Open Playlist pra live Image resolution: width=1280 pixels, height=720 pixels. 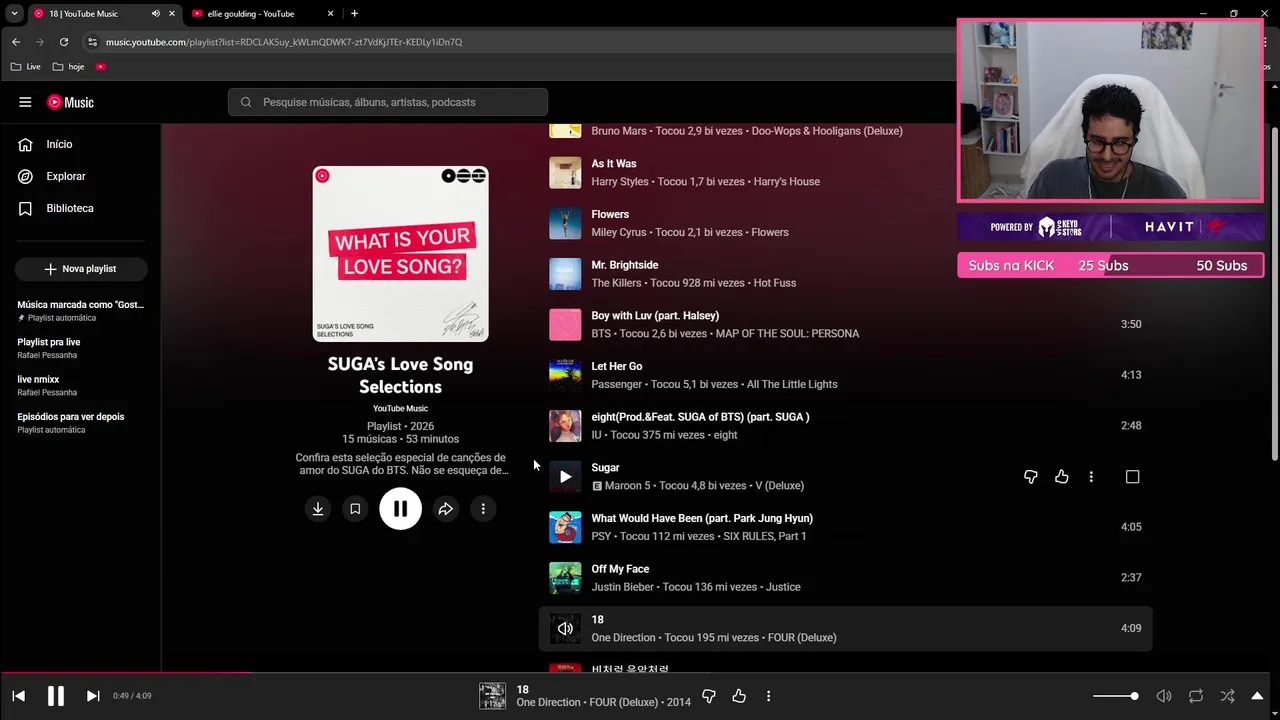(x=49, y=347)
